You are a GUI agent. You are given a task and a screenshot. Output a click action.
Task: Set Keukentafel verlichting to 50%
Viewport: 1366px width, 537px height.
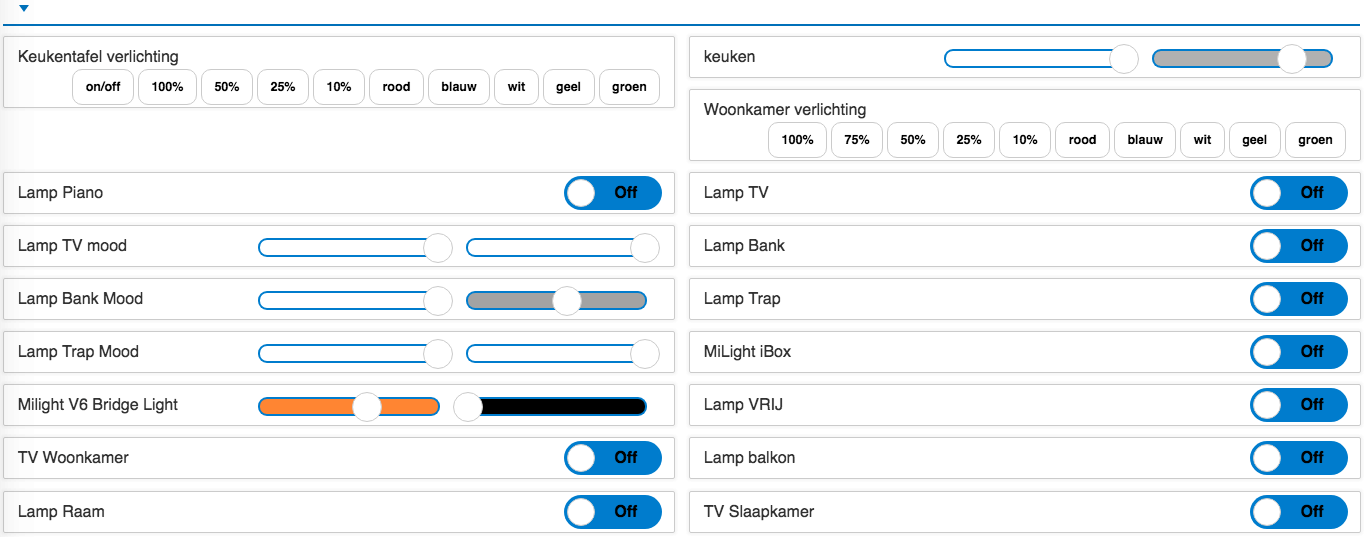pos(227,87)
